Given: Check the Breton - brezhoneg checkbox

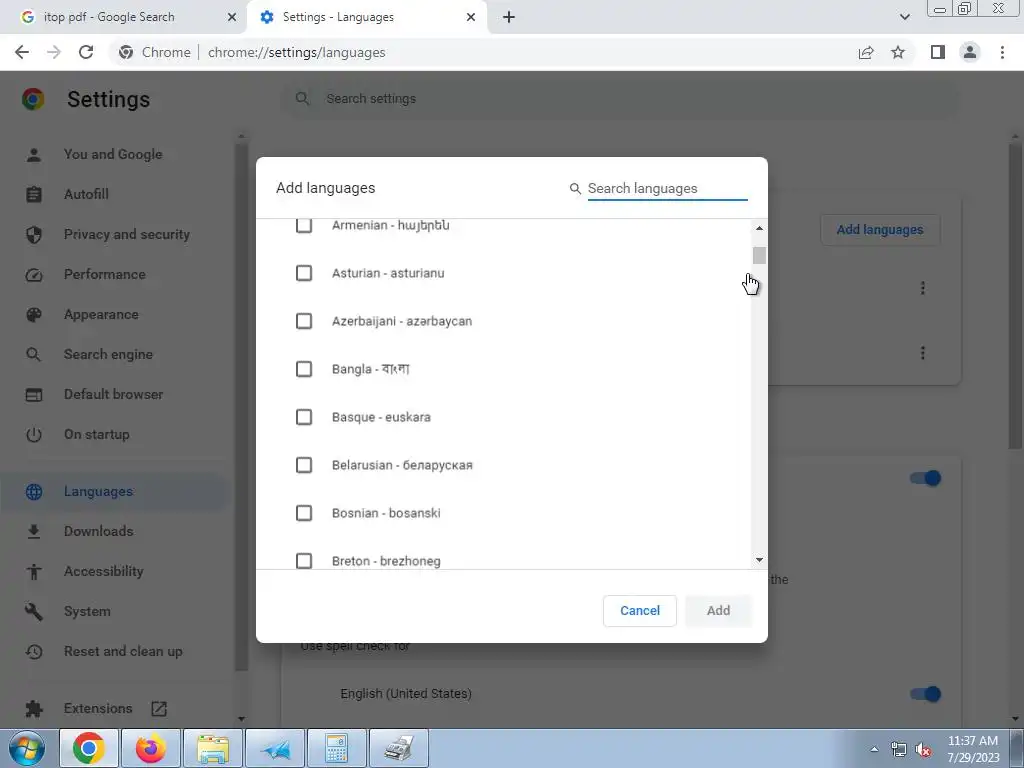Looking at the screenshot, I should 304,561.
